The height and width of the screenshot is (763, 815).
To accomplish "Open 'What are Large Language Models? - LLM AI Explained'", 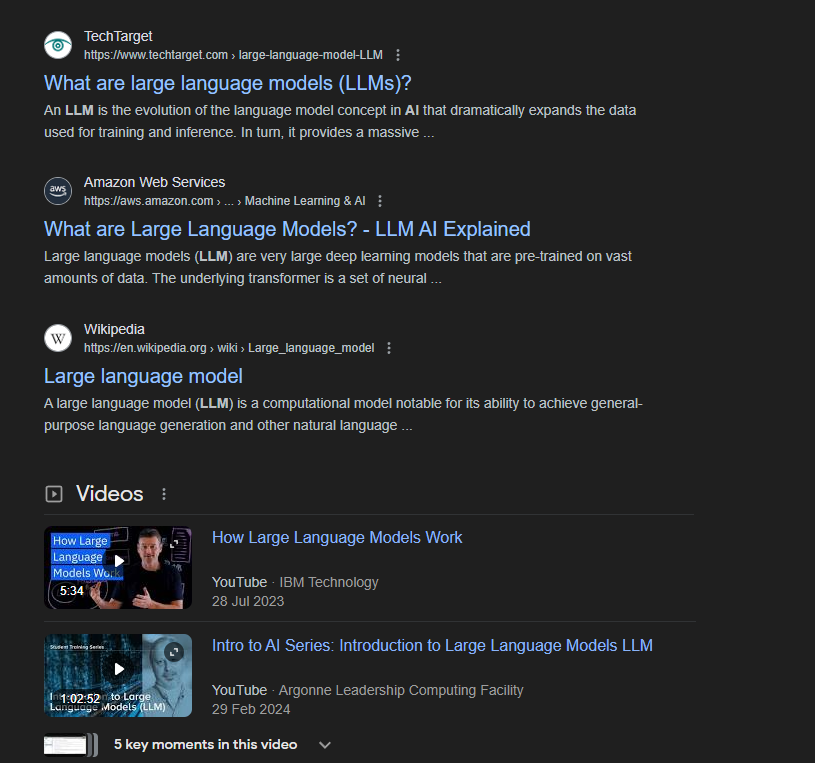I will [287, 229].
